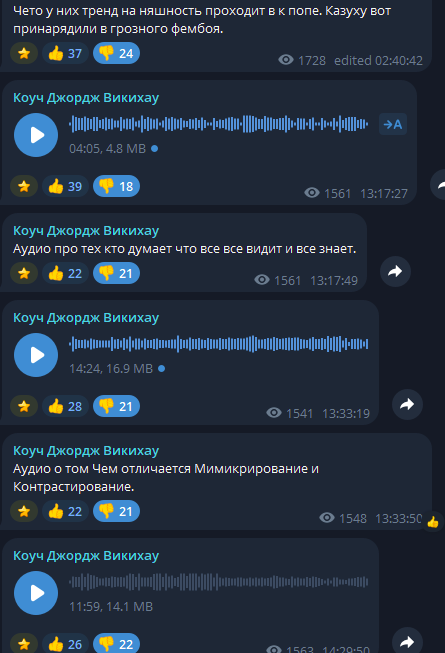Viewport: 445px width, 653px height.
Task: Add star reaction on the 04:05 audio post
Action: point(24,186)
